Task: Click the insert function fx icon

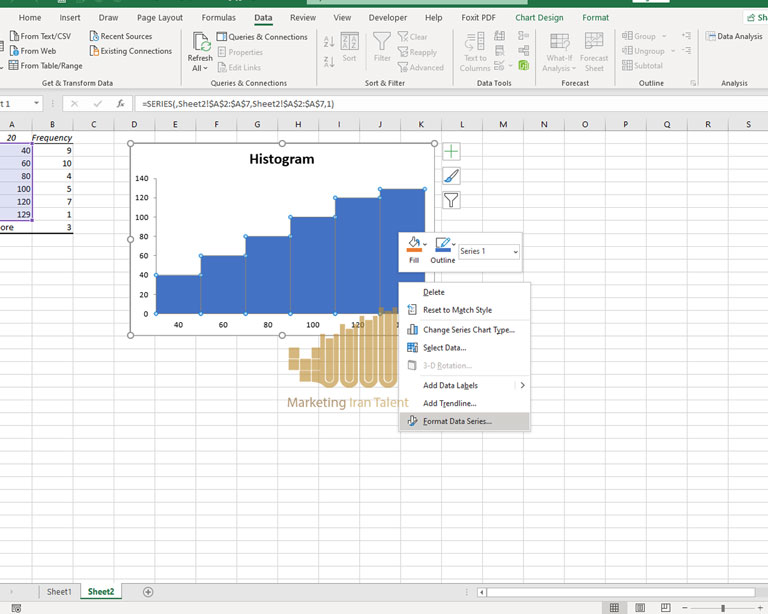Action: click(120, 104)
